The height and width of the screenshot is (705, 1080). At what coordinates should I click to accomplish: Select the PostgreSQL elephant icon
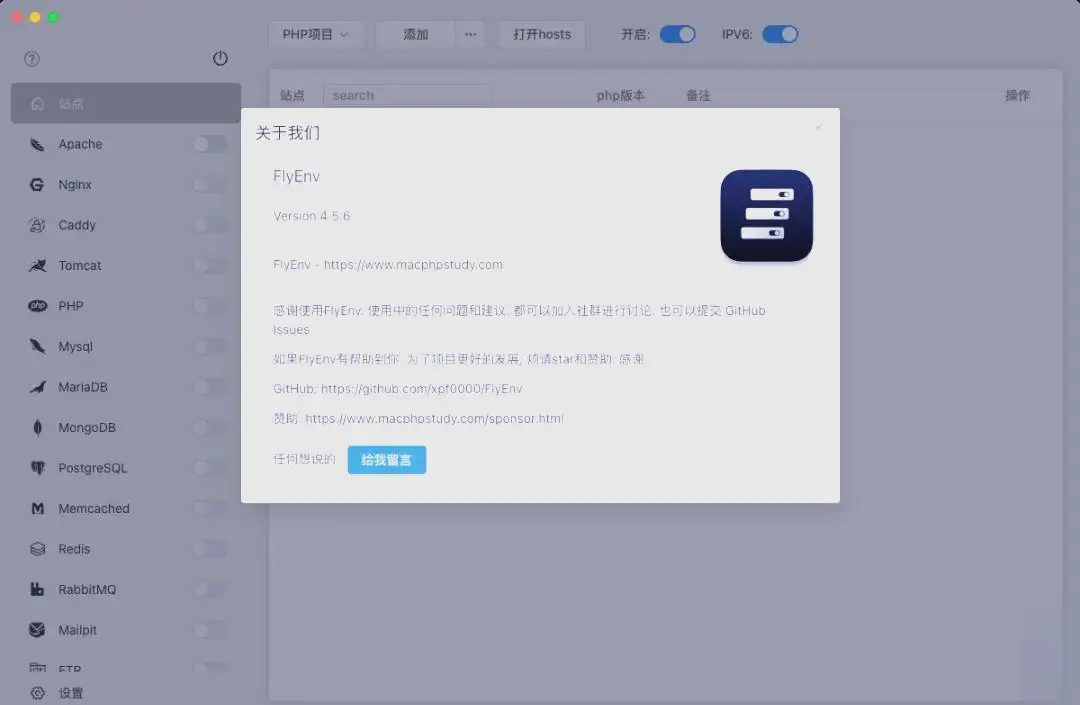(37, 468)
